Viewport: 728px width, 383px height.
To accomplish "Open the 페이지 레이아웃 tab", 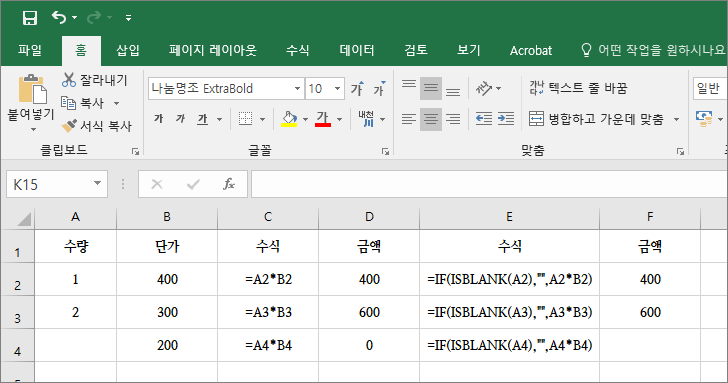I will (213, 50).
